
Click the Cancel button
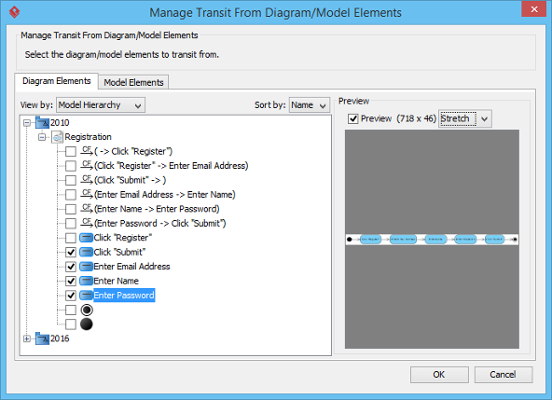pyautogui.click(x=503, y=374)
